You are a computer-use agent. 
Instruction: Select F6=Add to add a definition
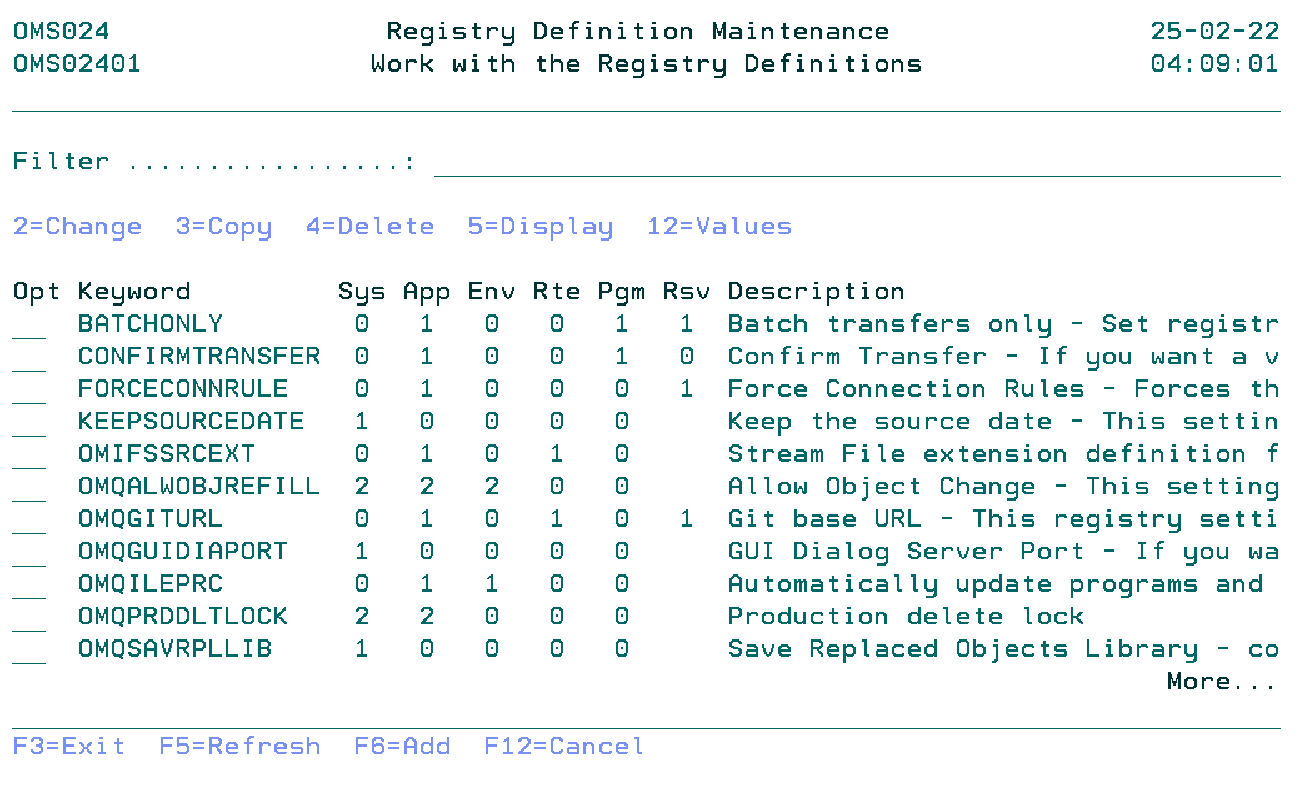[x=402, y=746]
